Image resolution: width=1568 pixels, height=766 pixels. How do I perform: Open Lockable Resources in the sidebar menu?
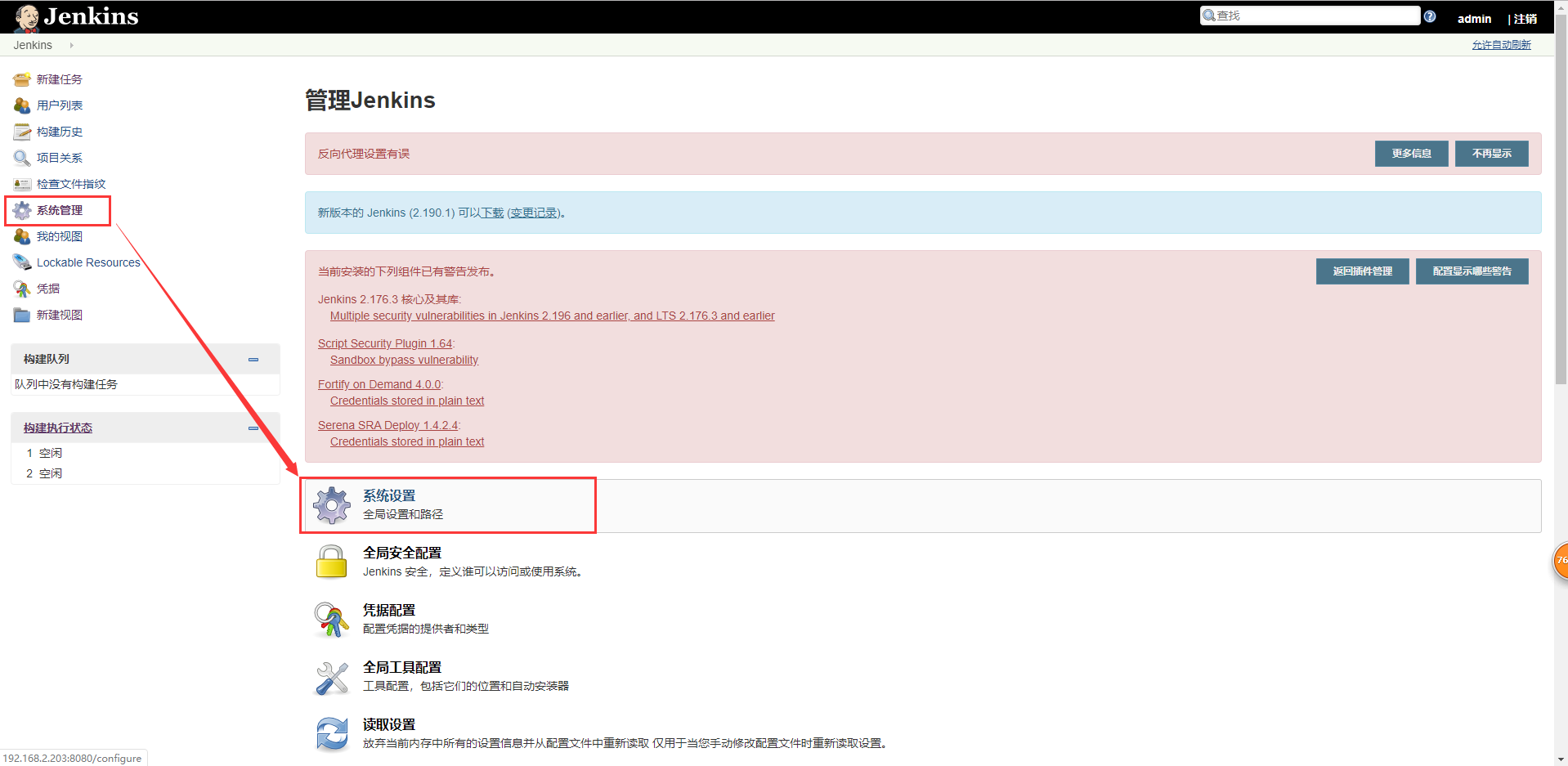click(88, 262)
